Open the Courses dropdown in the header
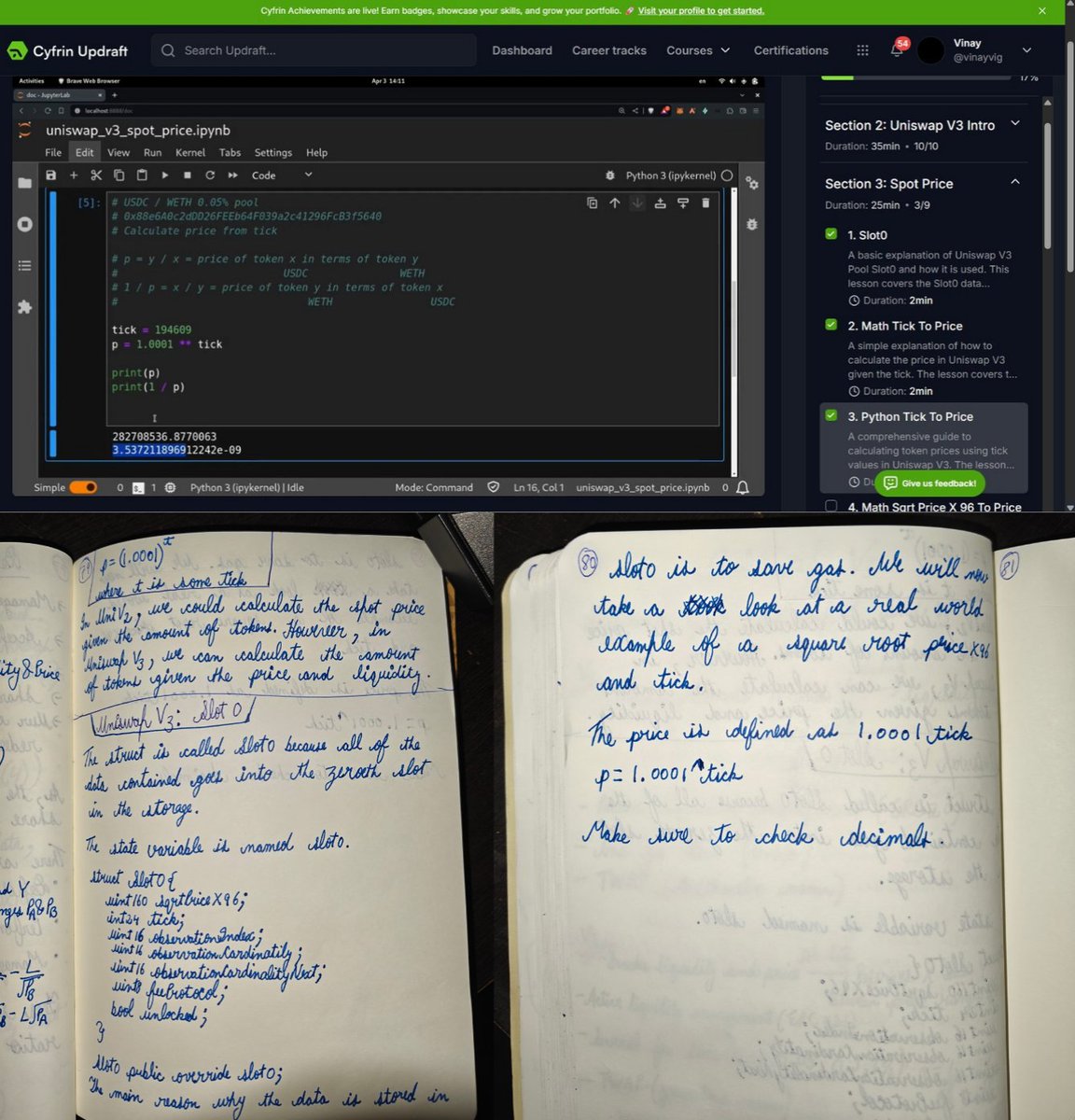1075x1120 pixels. [x=698, y=50]
